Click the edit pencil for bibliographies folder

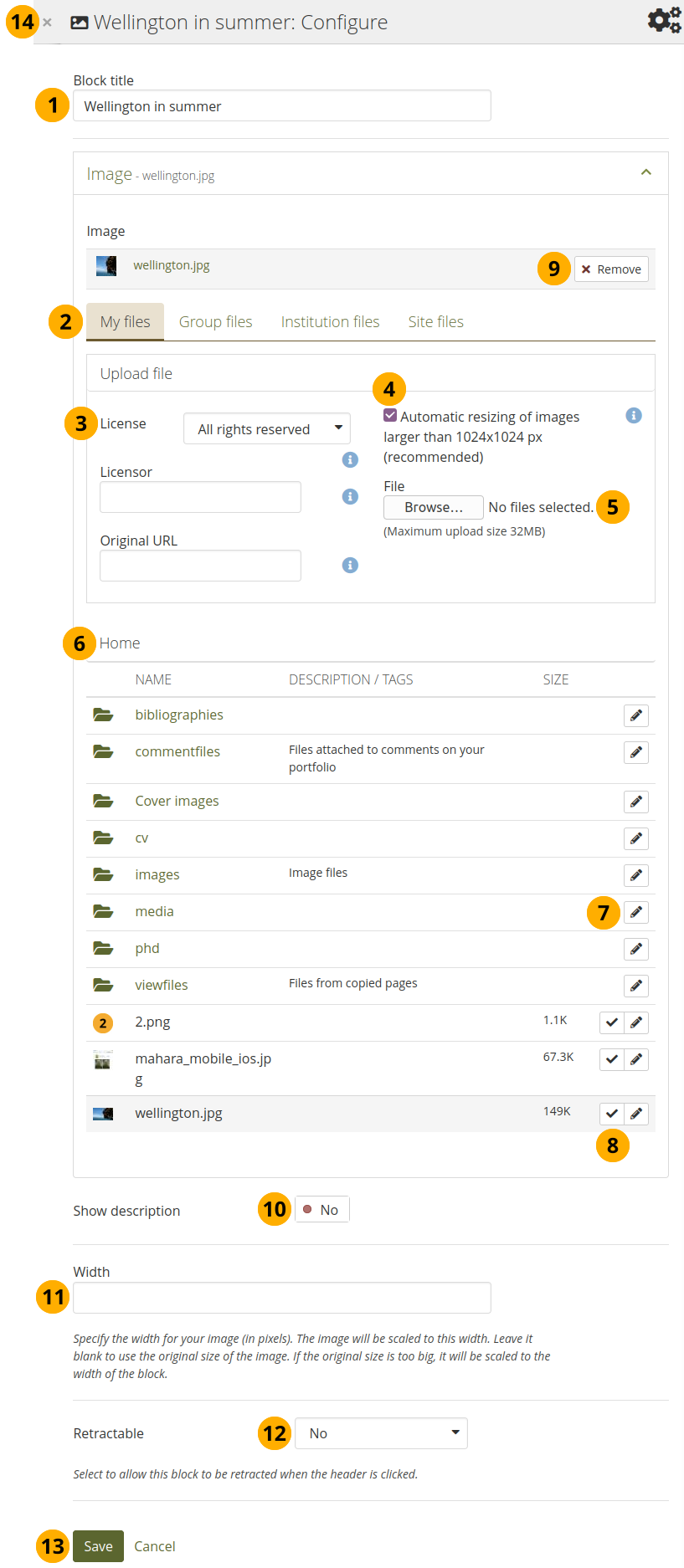click(x=636, y=715)
